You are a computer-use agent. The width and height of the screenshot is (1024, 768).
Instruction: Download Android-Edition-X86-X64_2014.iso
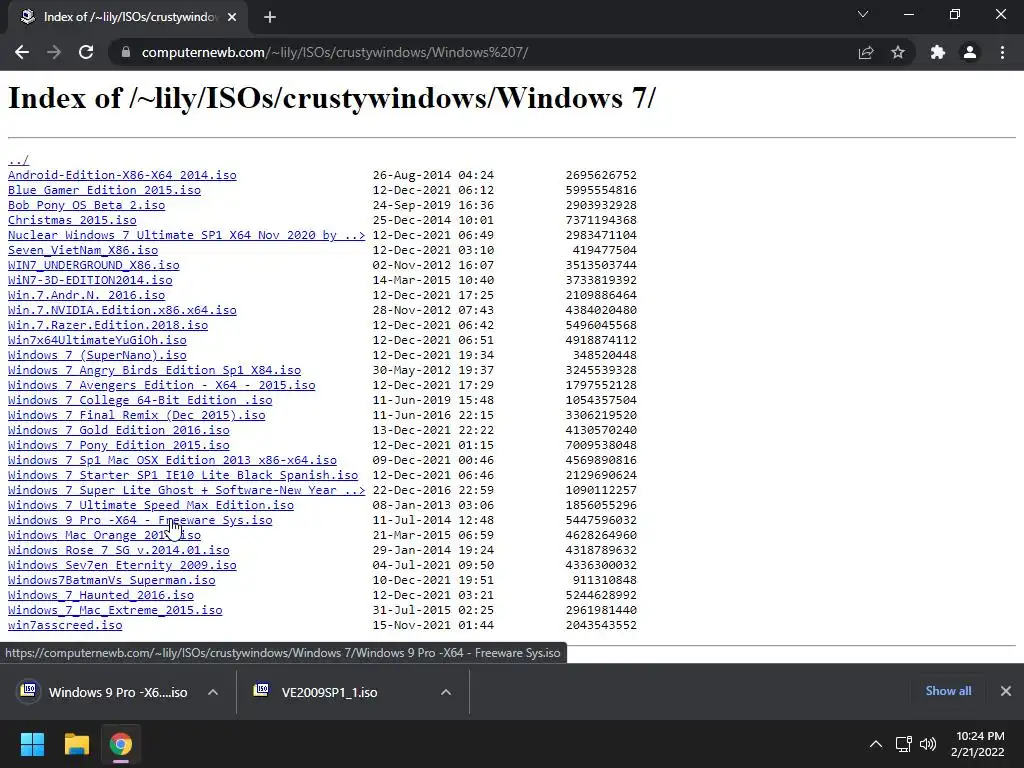[x=122, y=175]
